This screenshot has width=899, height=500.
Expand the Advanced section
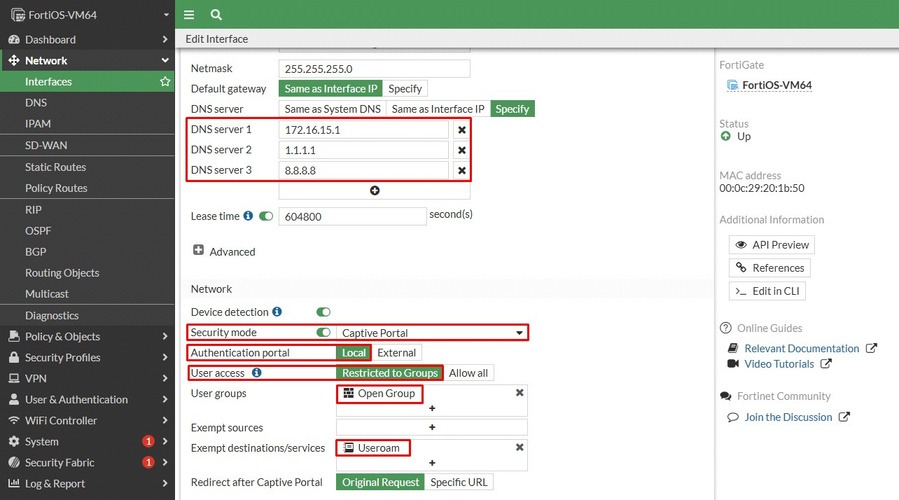point(224,251)
